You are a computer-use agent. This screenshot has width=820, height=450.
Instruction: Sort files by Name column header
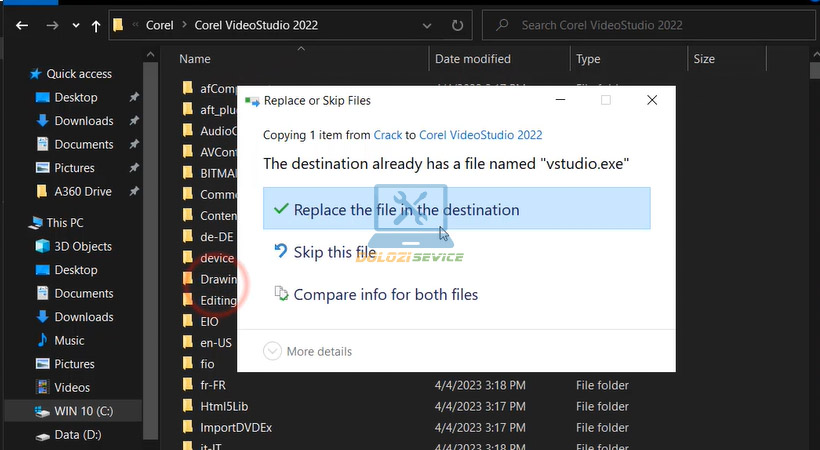pos(195,59)
